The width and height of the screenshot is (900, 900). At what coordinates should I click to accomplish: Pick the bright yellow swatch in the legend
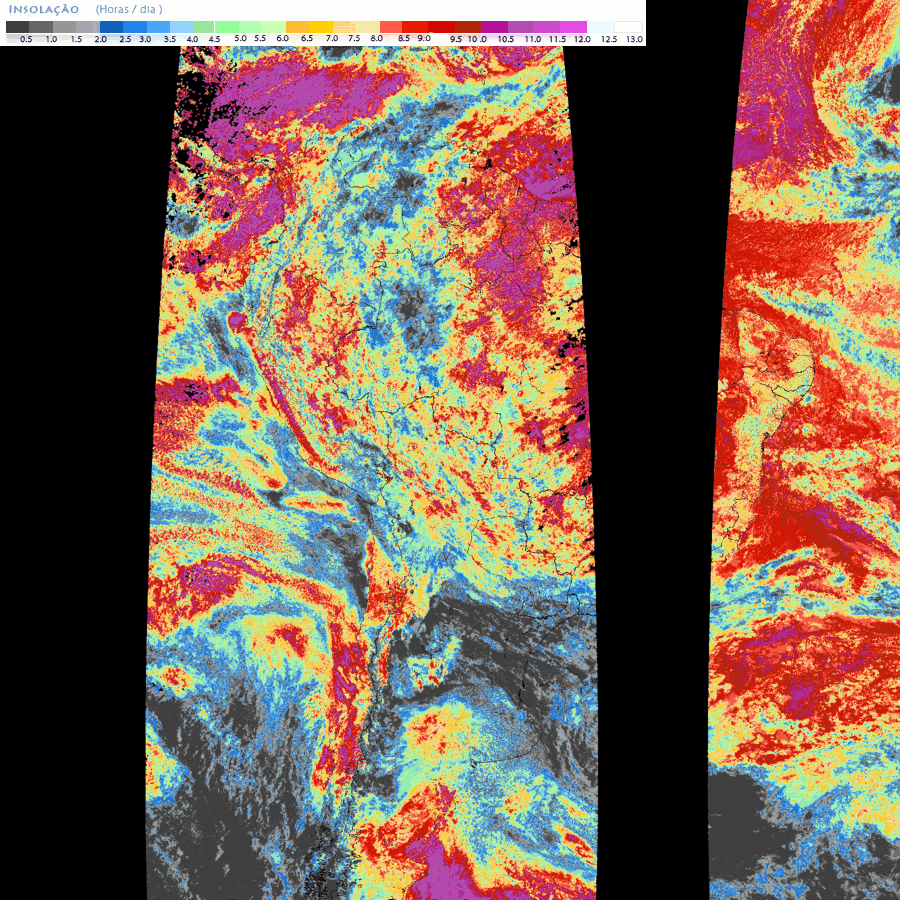point(321,27)
